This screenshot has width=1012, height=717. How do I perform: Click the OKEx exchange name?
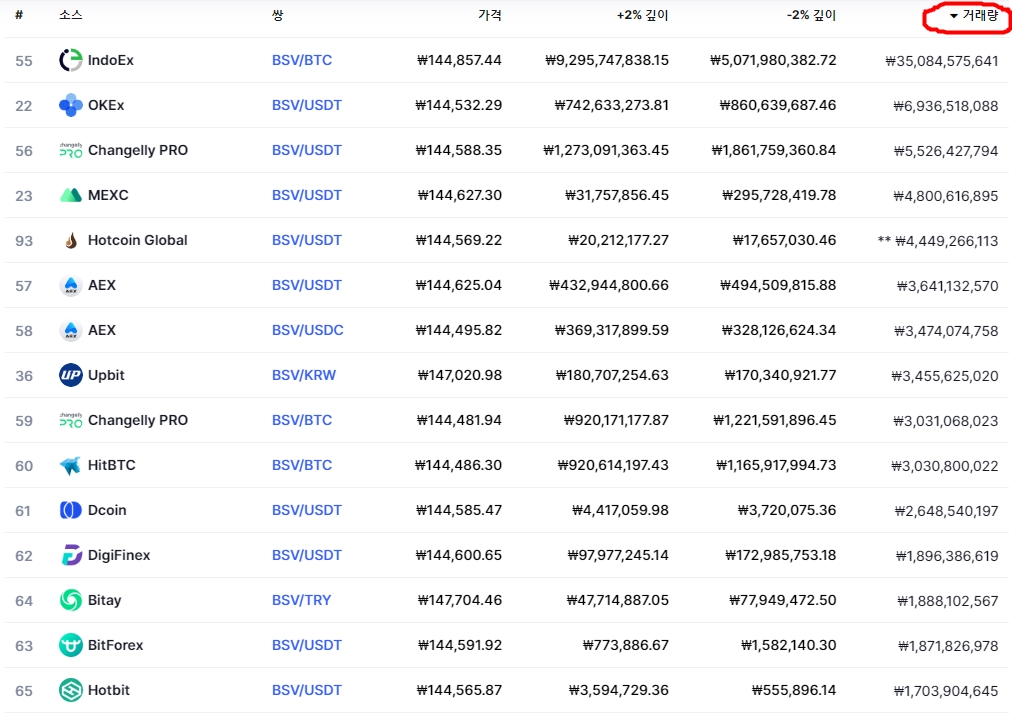[106, 105]
